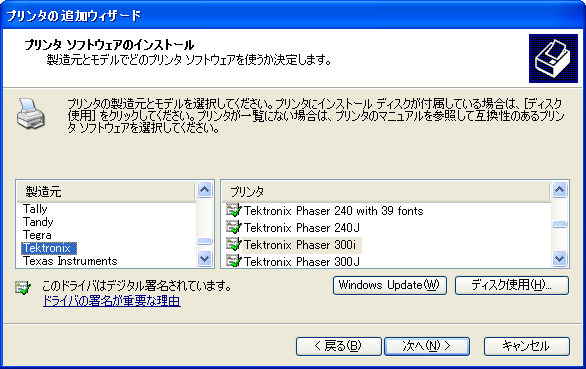Click driver icon for Phaser 240 with 39 fonts
The image size is (586, 369).
tap(234, 210)
